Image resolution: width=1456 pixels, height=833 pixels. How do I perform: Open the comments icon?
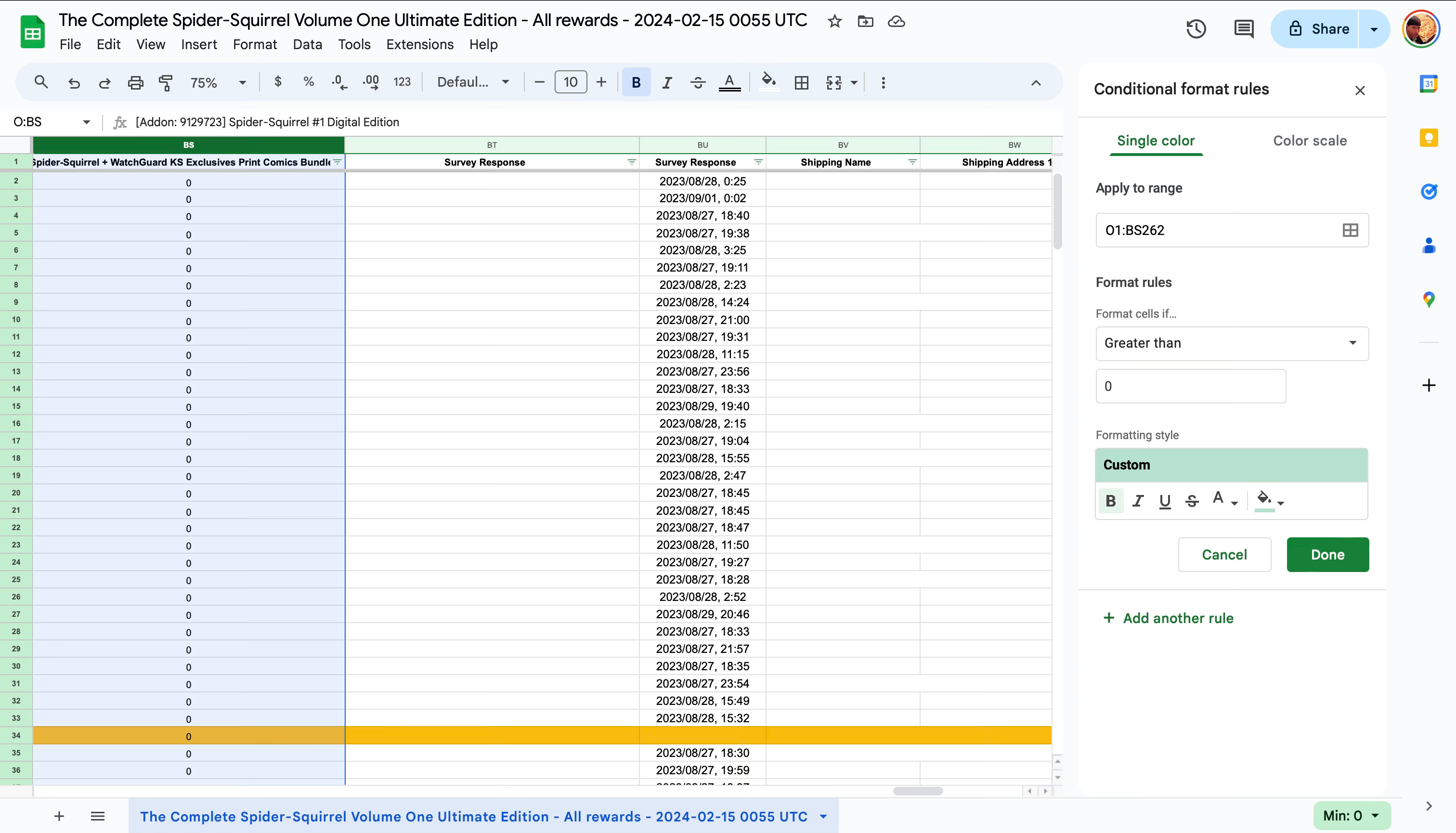[x=1244, y=28]
